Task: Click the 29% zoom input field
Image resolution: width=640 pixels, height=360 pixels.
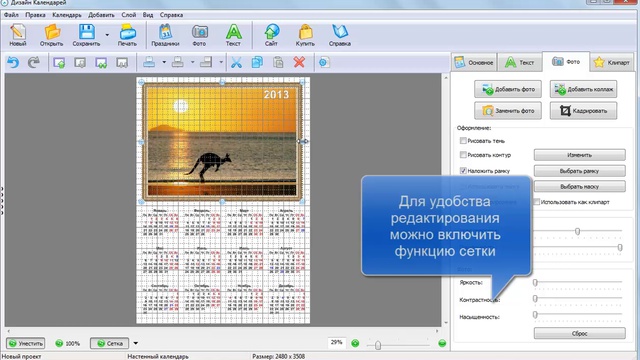Action: coord(337,343)
